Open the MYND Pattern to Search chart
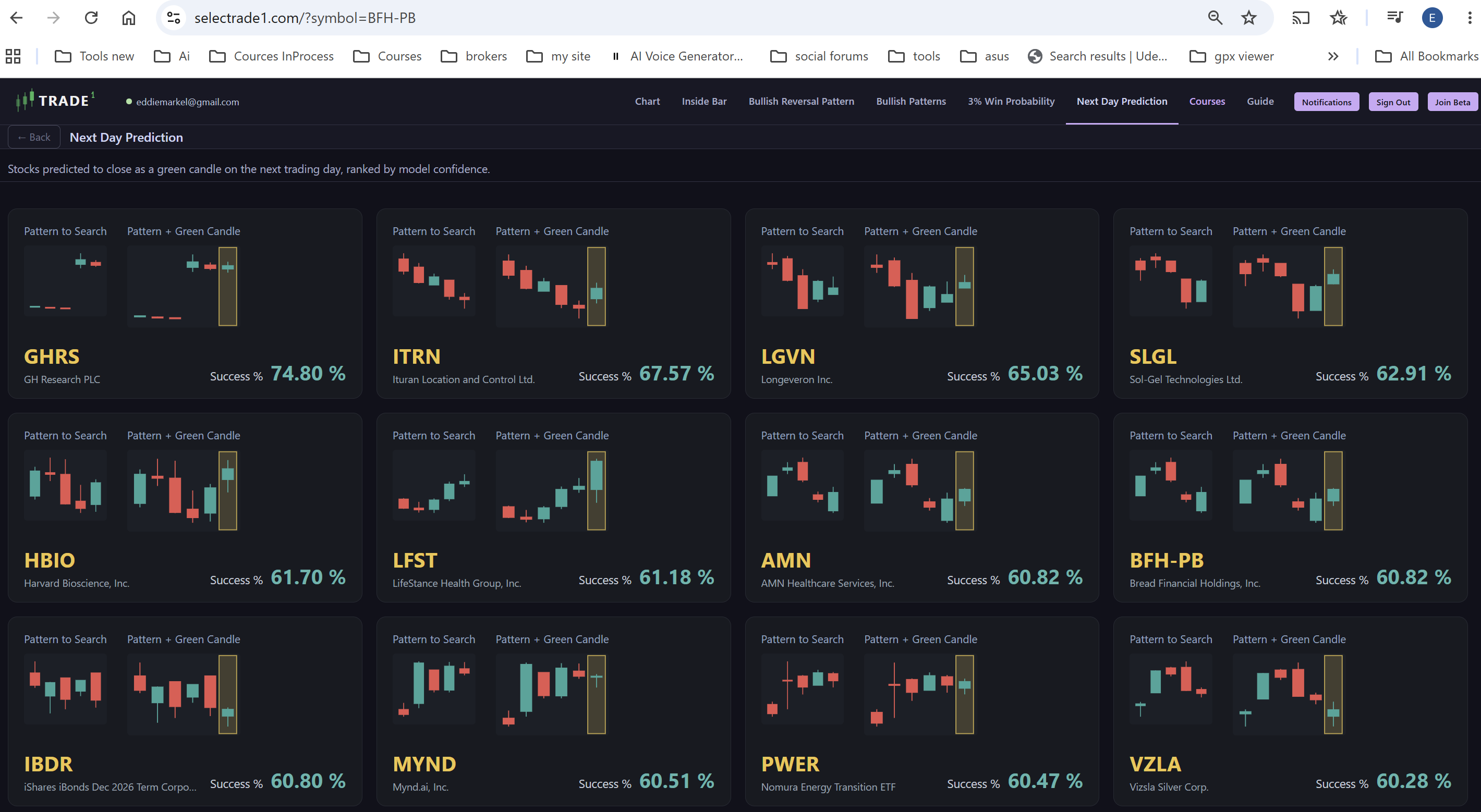This screenshot has width=1481, height=812. point(433,689)
